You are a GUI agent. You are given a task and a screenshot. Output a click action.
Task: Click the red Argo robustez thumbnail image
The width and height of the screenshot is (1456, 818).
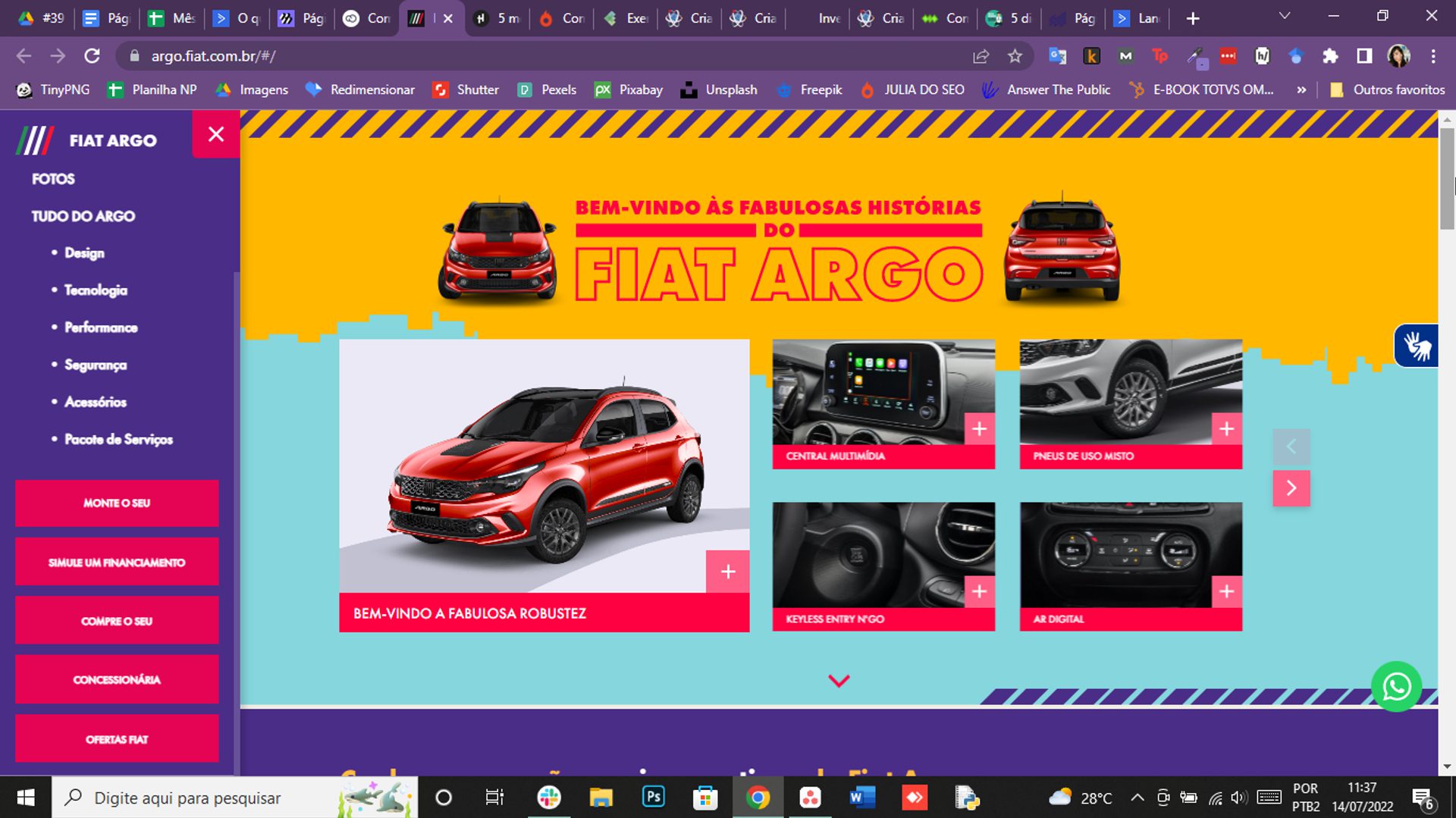click(x=544, y=465)
